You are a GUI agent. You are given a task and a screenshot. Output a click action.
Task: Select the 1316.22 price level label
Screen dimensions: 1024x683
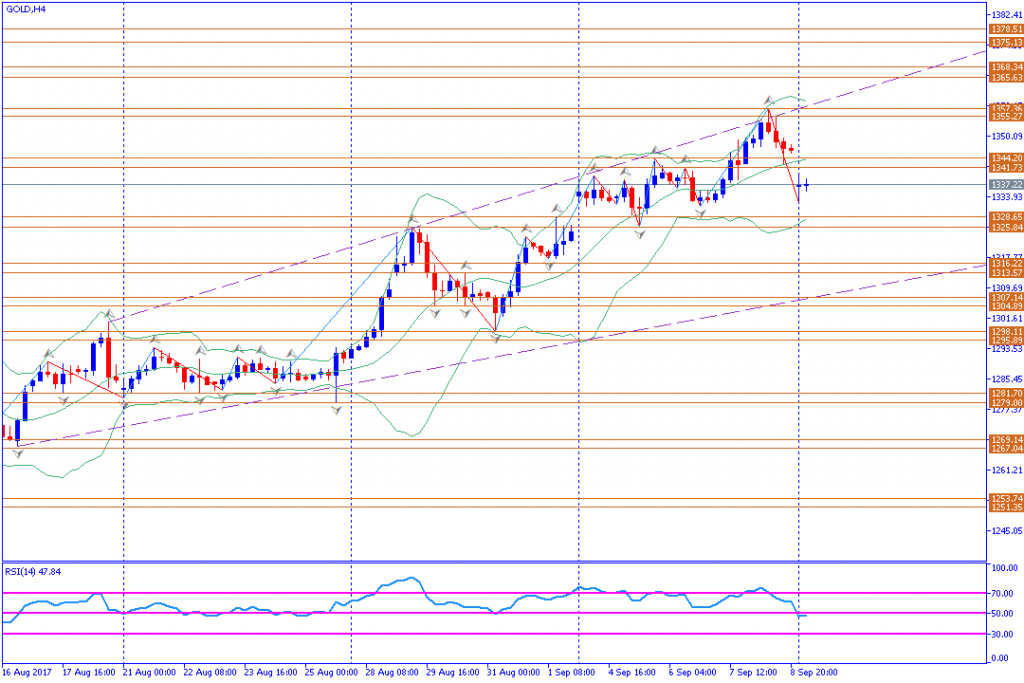(x=1006, y=264)
